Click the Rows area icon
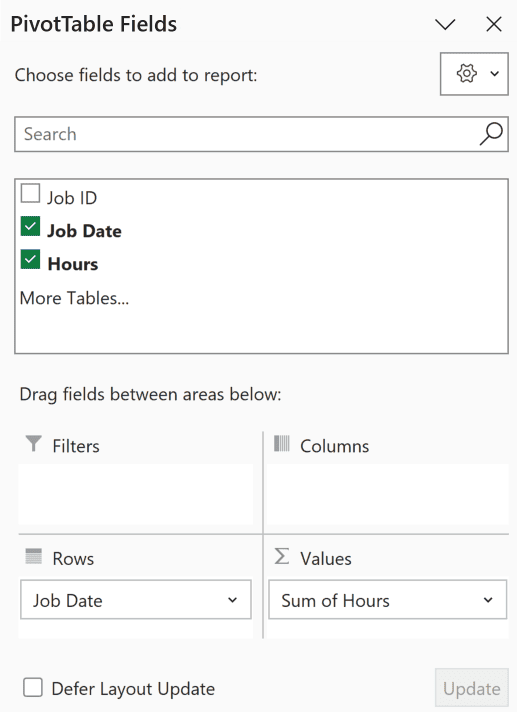Viewport: 517px width, 712px height. [33, 556]
